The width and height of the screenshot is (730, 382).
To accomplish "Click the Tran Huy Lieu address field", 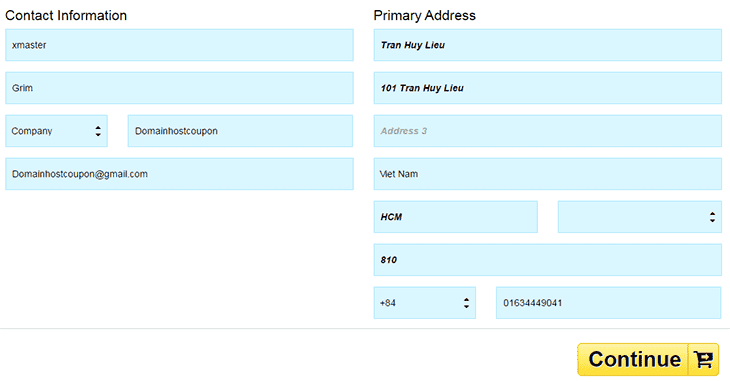I will [x=548, y=45].
